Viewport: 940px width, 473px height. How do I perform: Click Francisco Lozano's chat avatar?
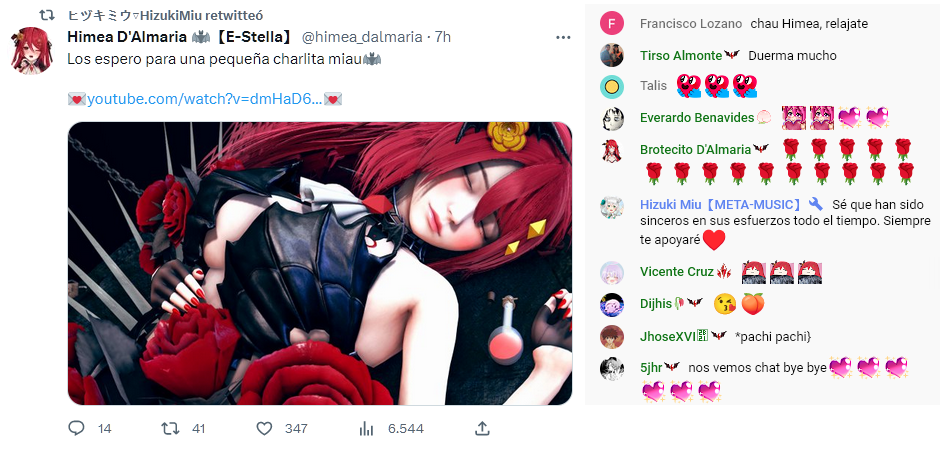point(611,23)
